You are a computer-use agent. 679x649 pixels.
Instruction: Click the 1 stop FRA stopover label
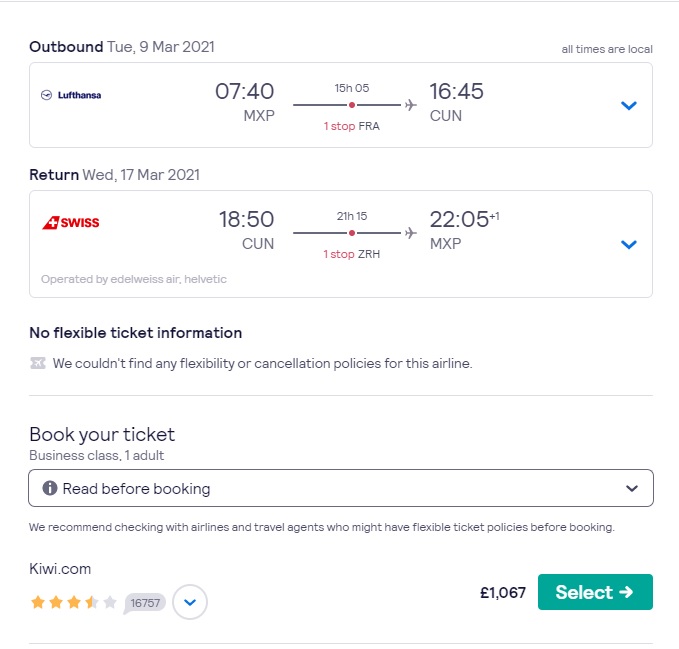(352, 126)
